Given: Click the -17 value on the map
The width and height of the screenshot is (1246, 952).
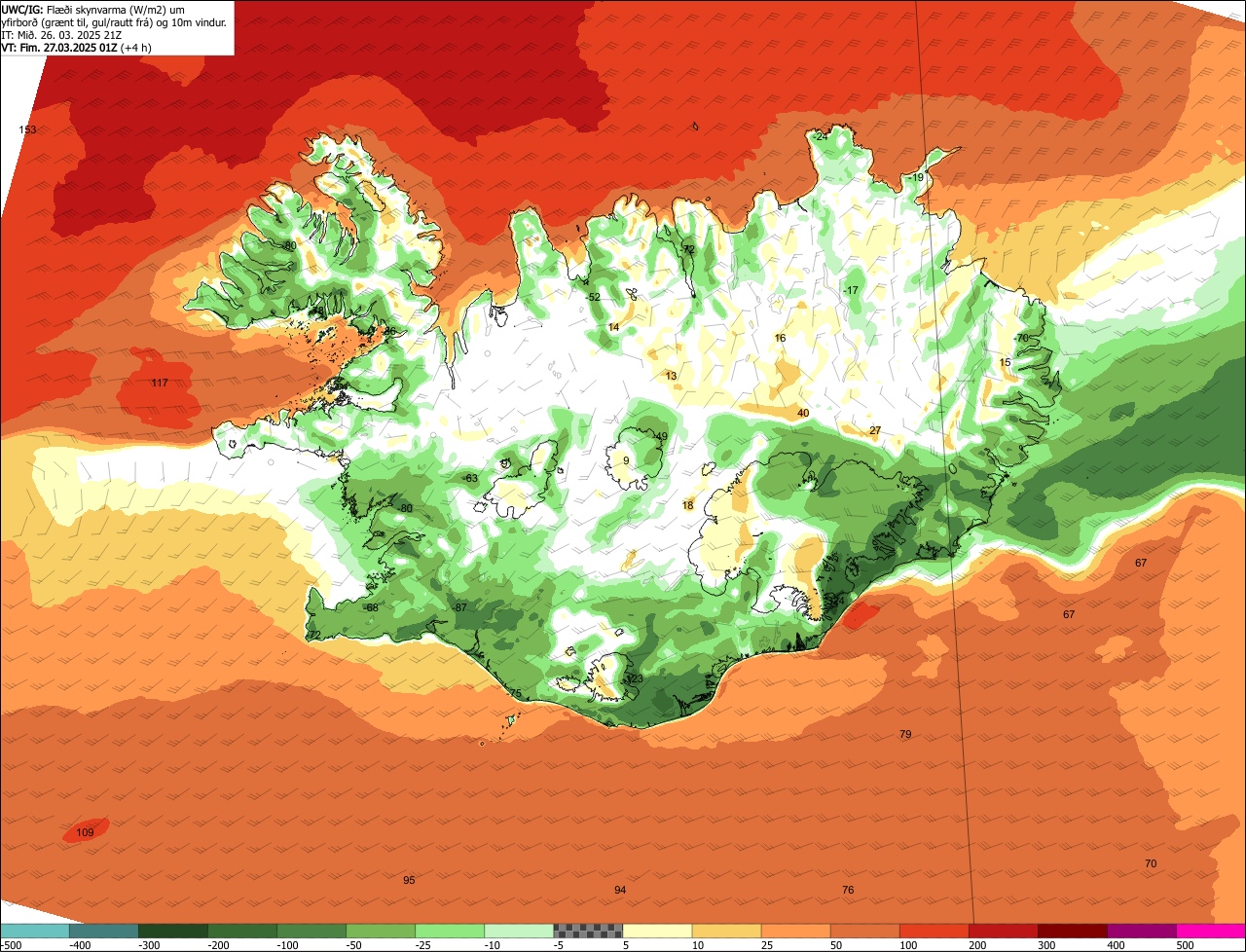Looking at the screenshot, I should pyautogui.click(x=852, y=290).
